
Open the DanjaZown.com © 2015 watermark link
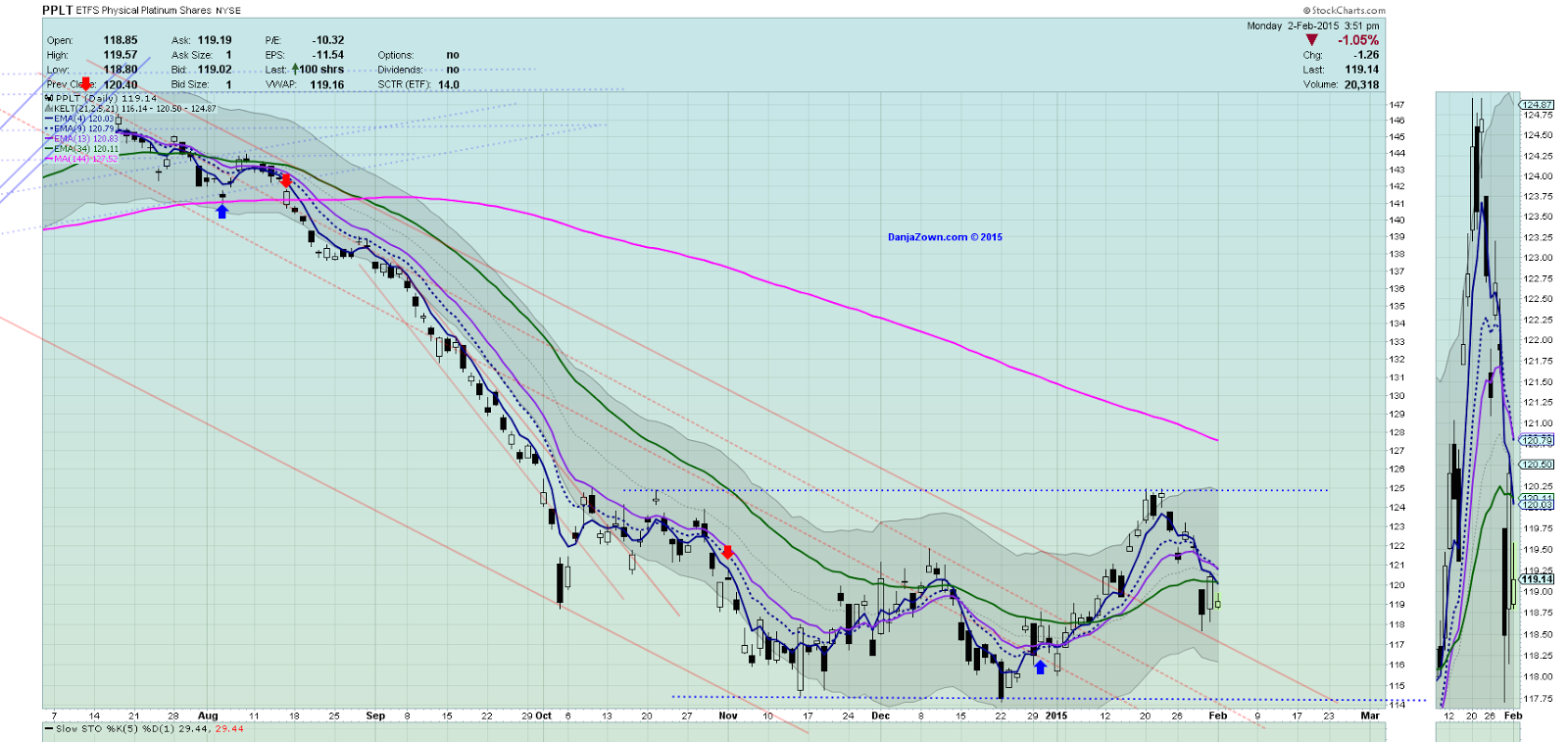pyautogui.click(x=945, y=237)
